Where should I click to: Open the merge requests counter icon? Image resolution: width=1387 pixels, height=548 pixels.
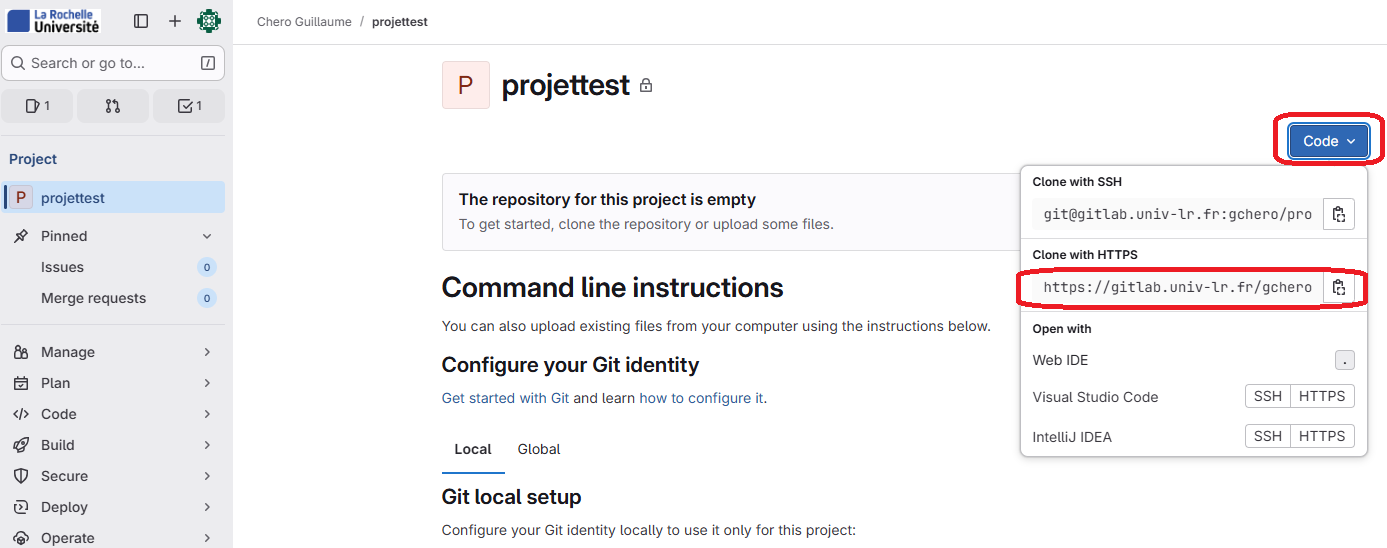pos(113,106)
